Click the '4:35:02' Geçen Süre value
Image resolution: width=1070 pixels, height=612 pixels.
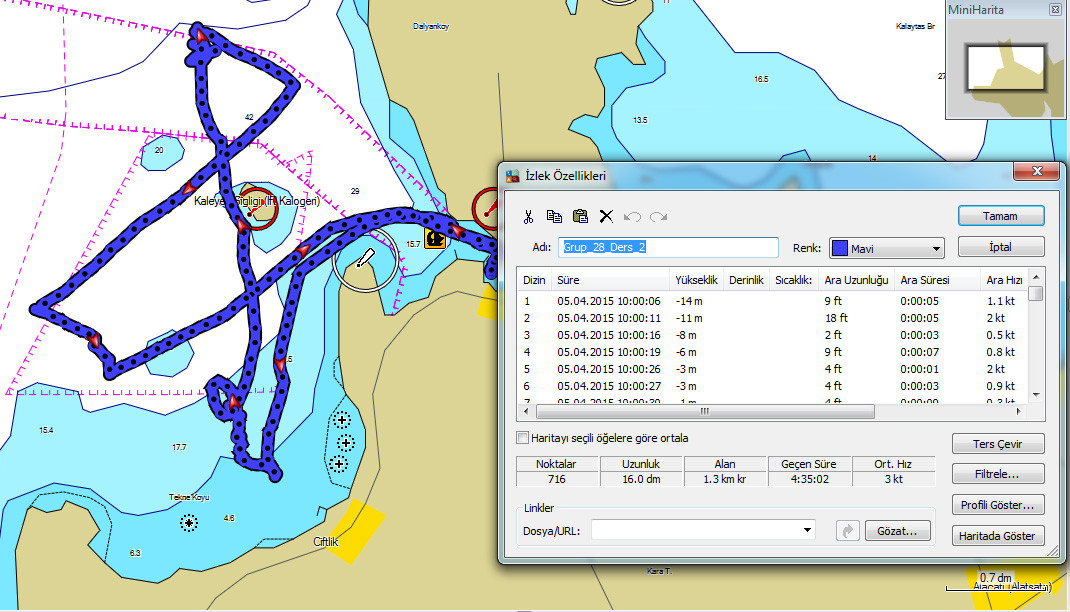click(x=809, y=479)
